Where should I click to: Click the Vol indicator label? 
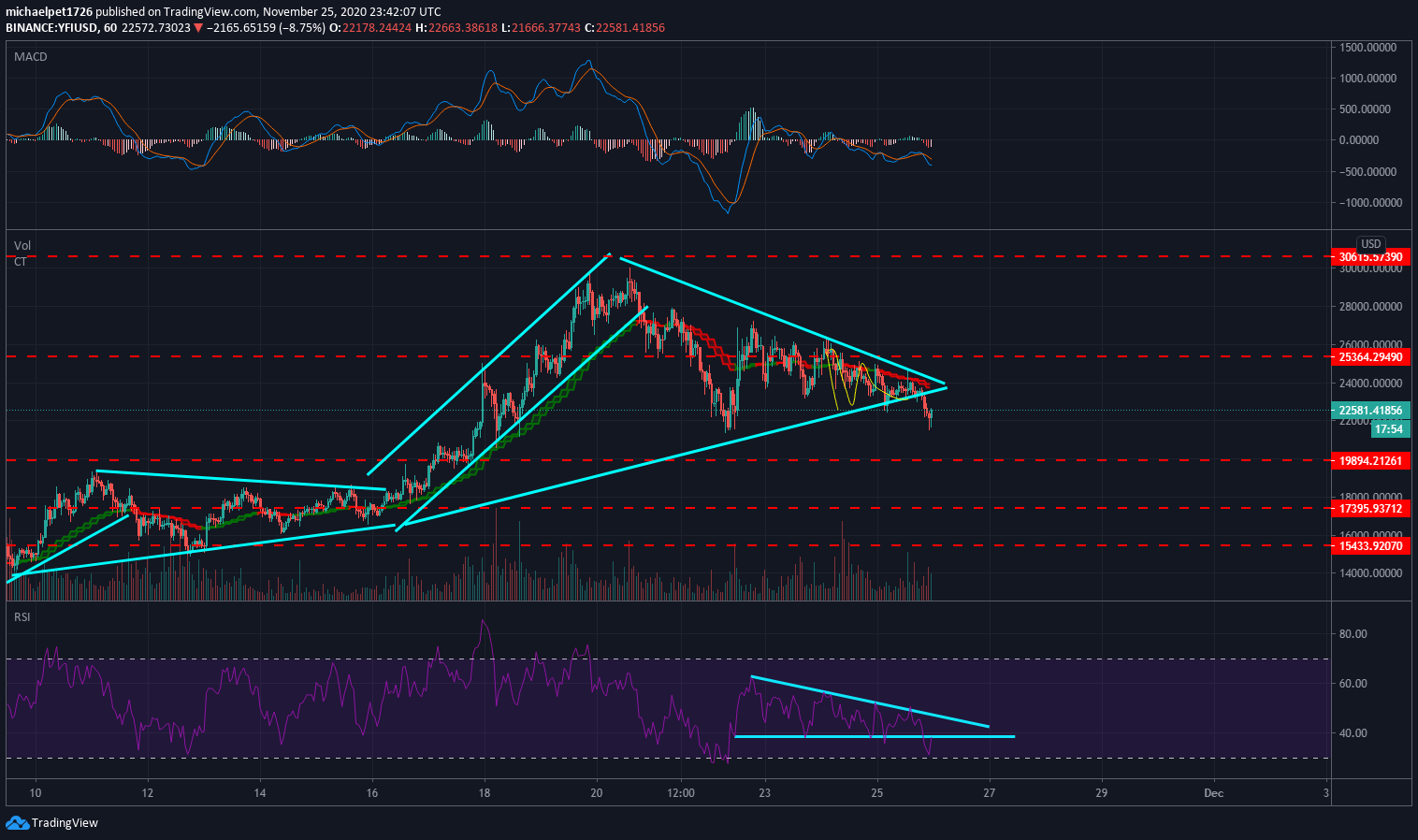point(22,246)
